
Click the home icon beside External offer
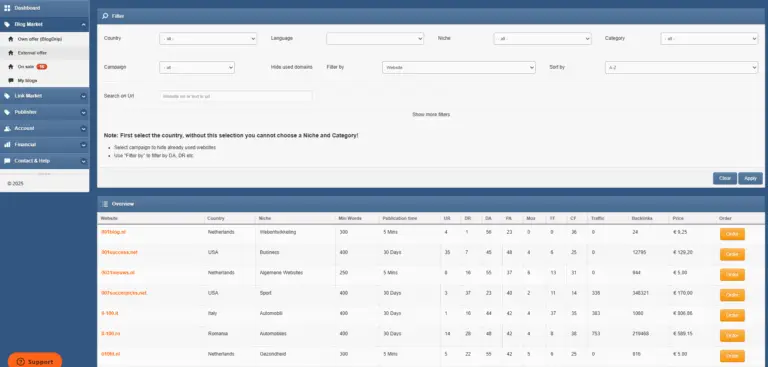(11, 52)
